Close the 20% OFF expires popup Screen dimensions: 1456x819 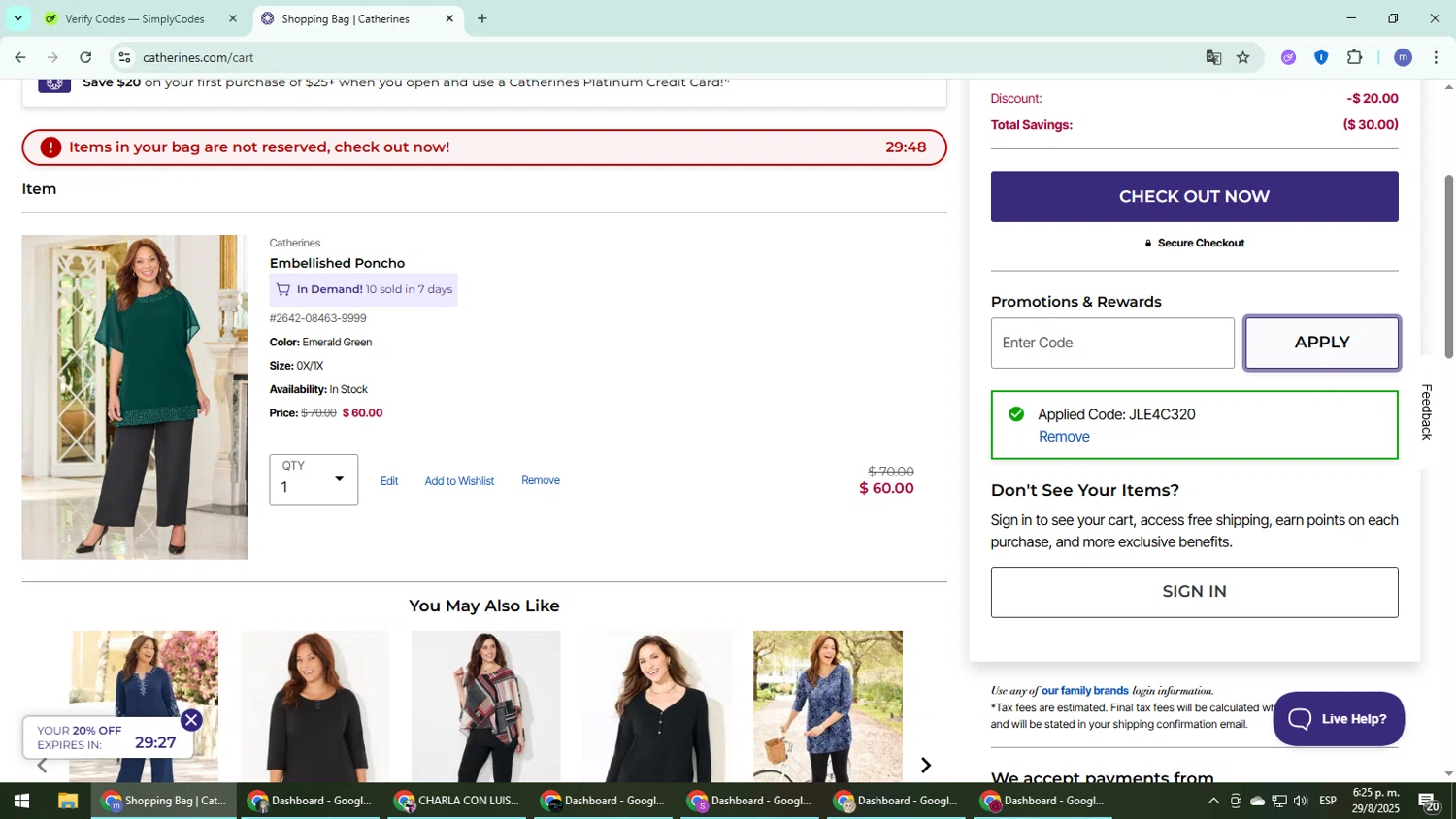(191, 720)
